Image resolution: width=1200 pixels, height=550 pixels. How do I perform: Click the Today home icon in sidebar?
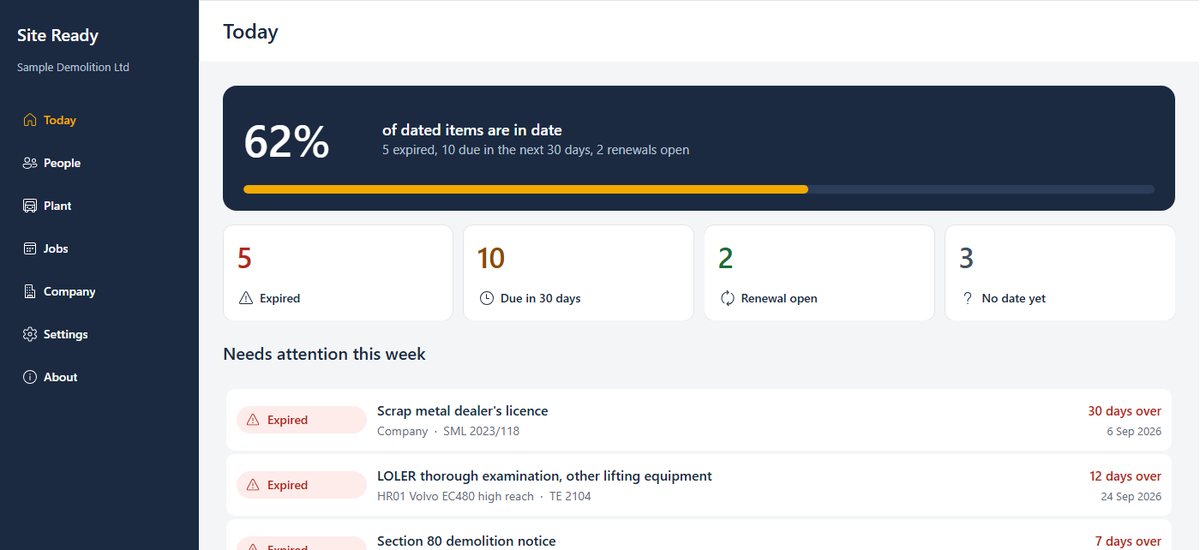(x=30, y=120)
